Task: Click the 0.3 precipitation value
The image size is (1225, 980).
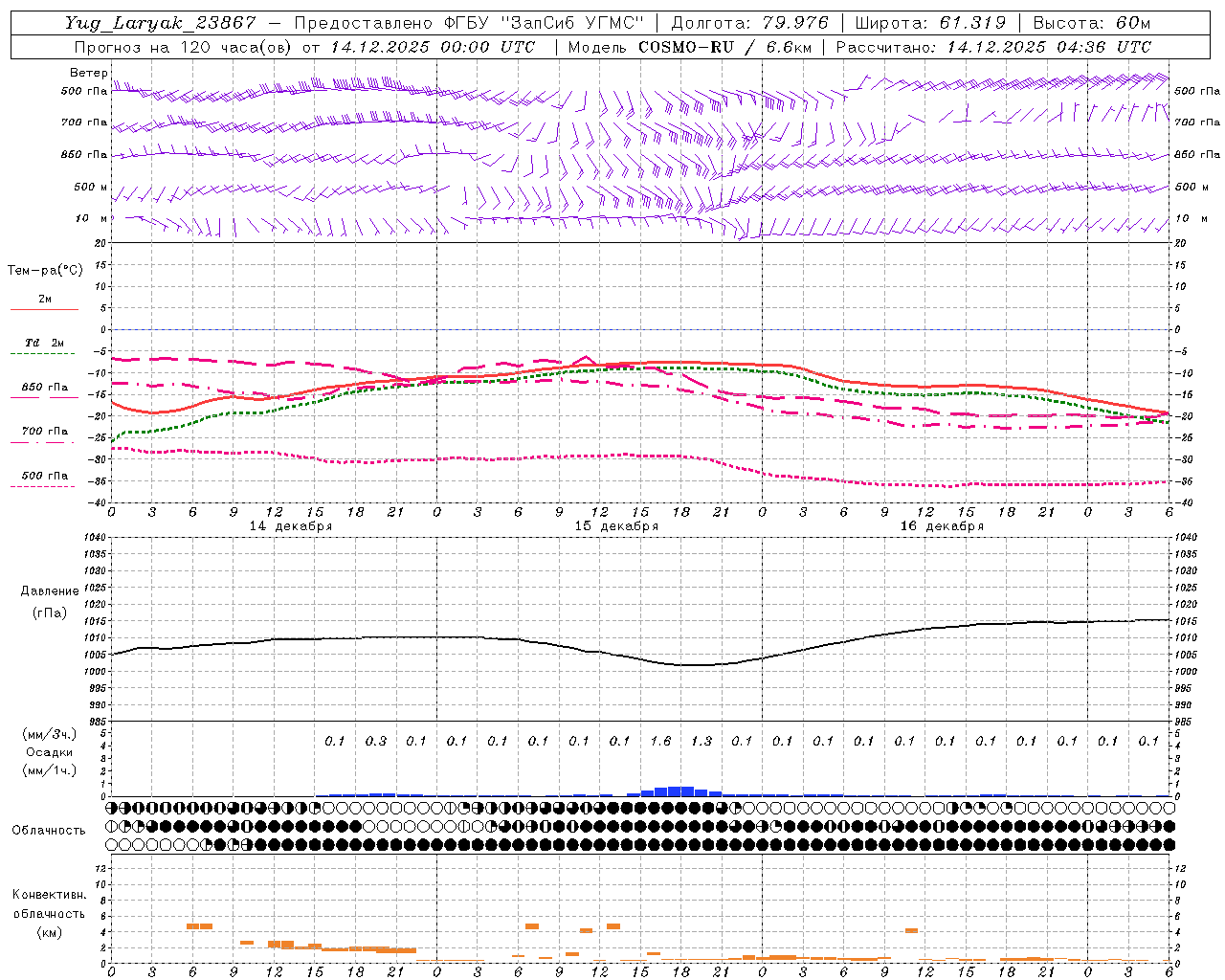Action: [x=376, y=741]
